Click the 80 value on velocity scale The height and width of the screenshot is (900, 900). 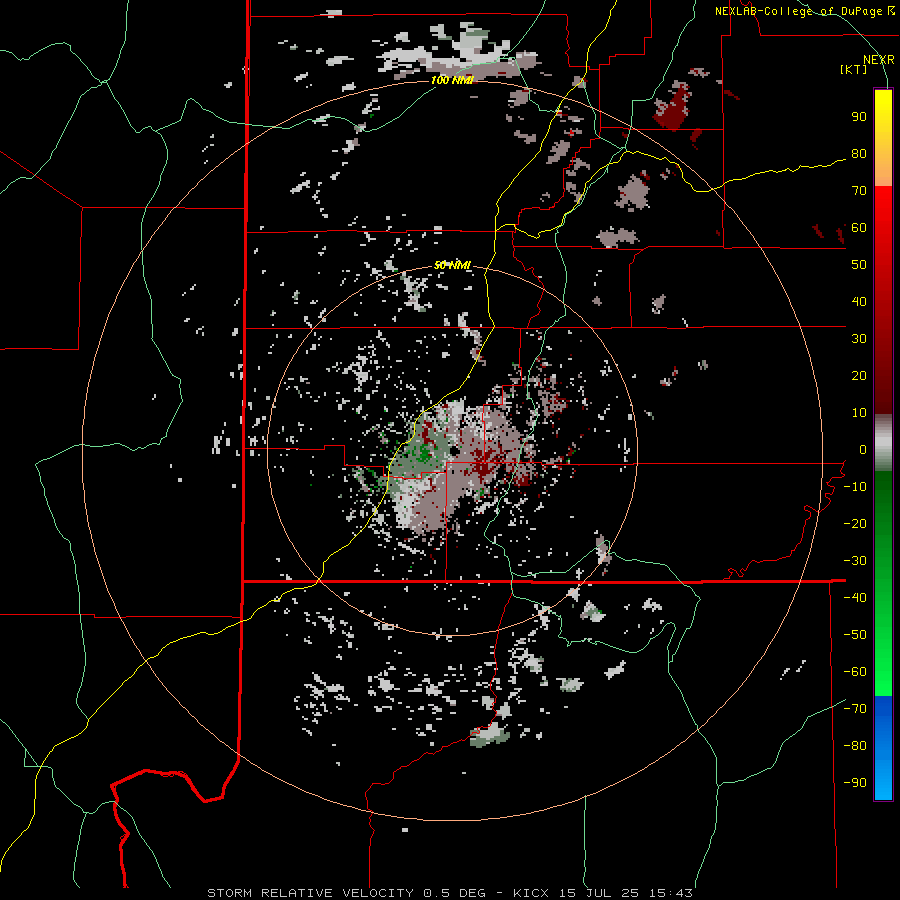[859, 154]
